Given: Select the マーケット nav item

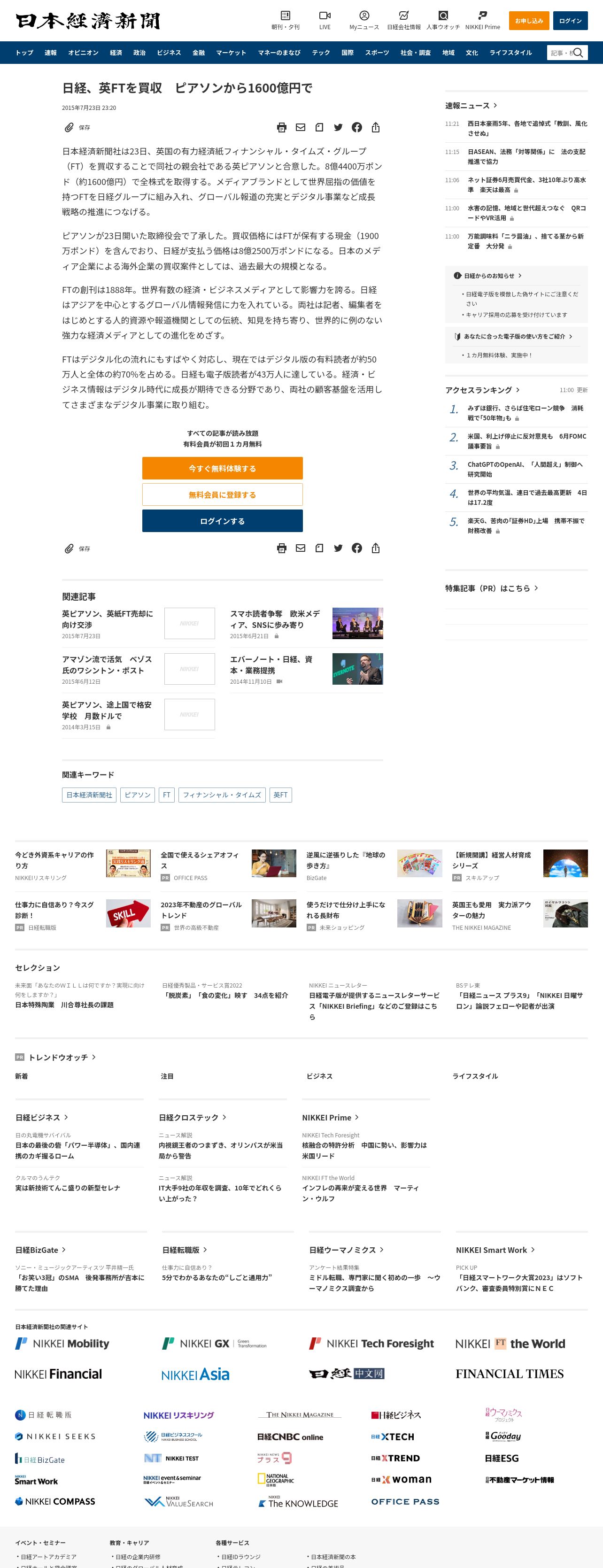Looking at the screenshot, I should [231, 53].
